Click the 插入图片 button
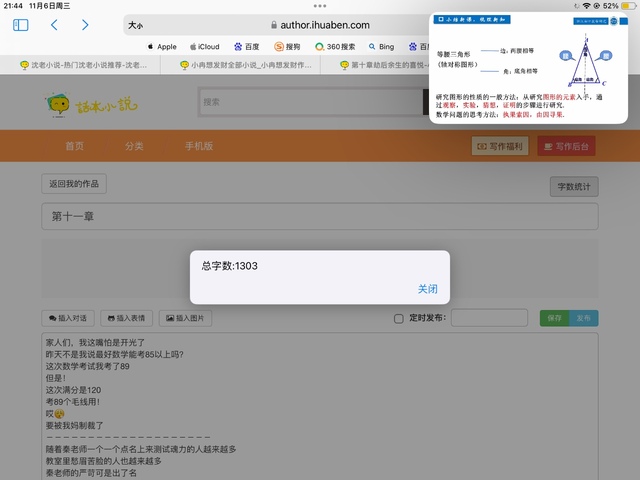 184,318
